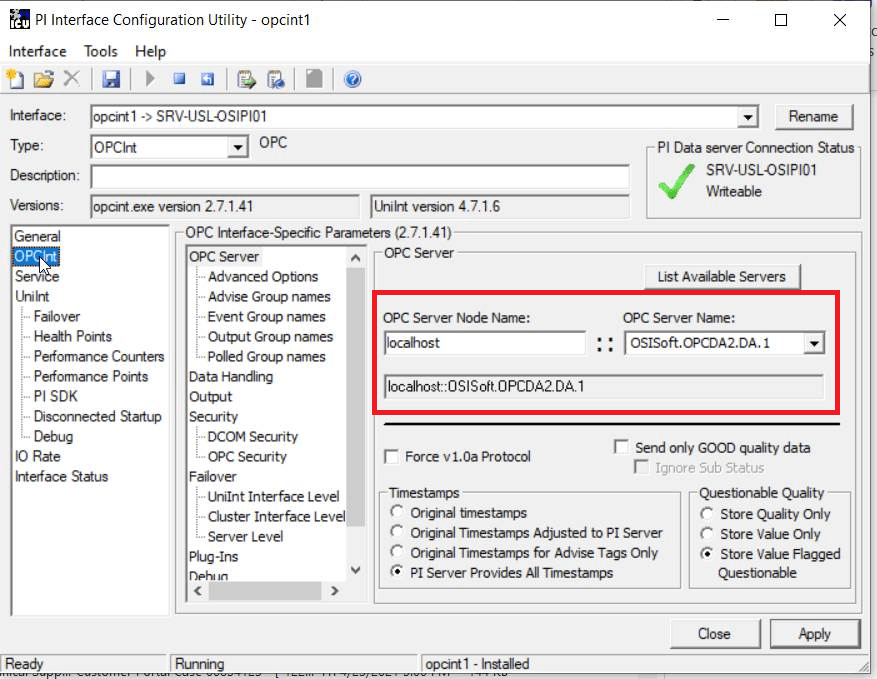Click the Description input field

pyautogui.click(x=360, y=177)
